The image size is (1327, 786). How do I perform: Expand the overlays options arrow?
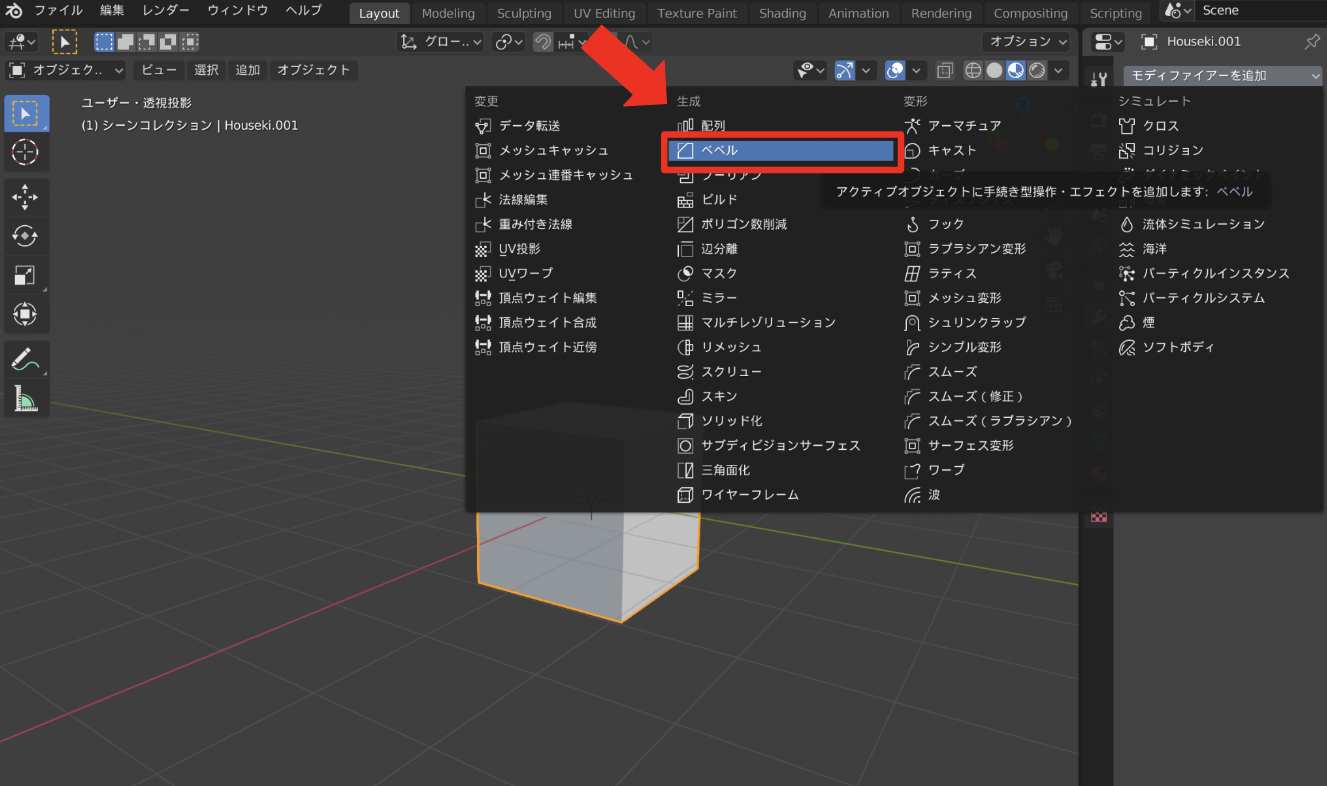pyautogui.click(x=918, y=70)
